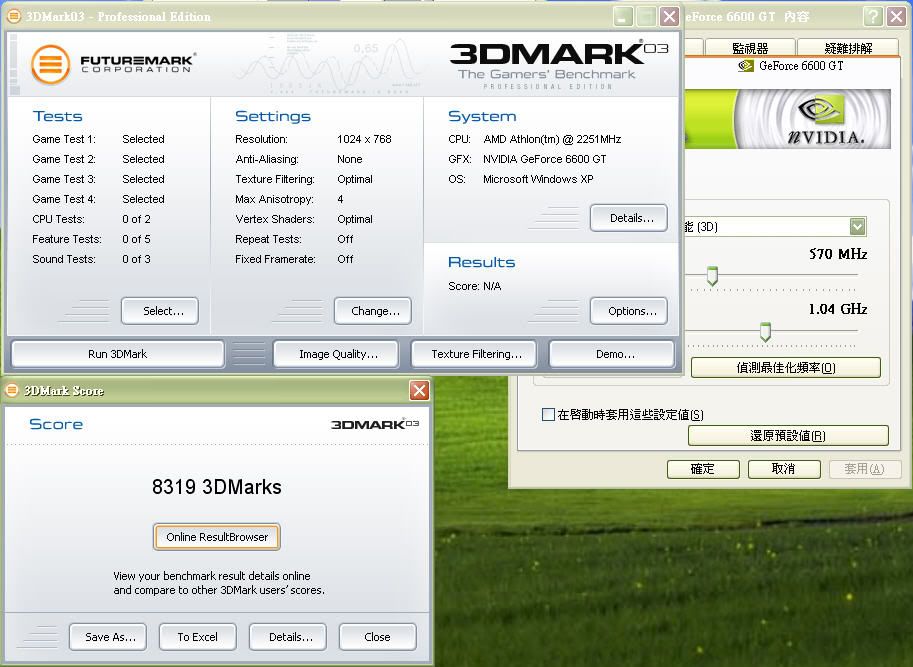
Task: Open the 3D performance mode dropdown
Action: point(857,226)
